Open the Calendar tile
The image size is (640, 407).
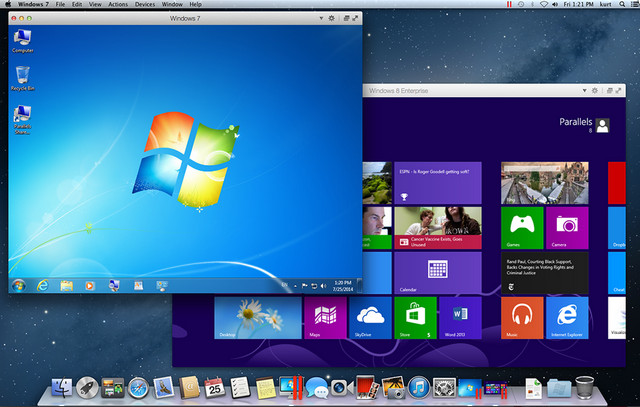(438, 273)
